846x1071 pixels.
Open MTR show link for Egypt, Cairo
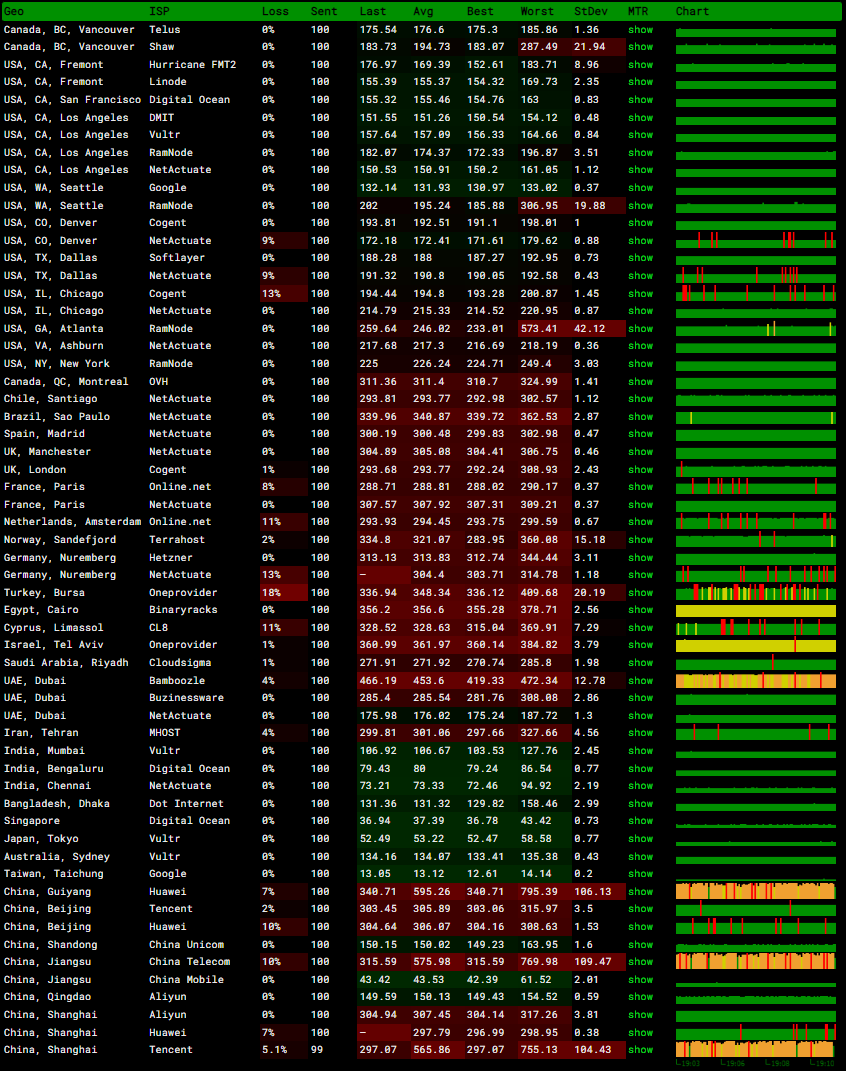pos(640,610)
